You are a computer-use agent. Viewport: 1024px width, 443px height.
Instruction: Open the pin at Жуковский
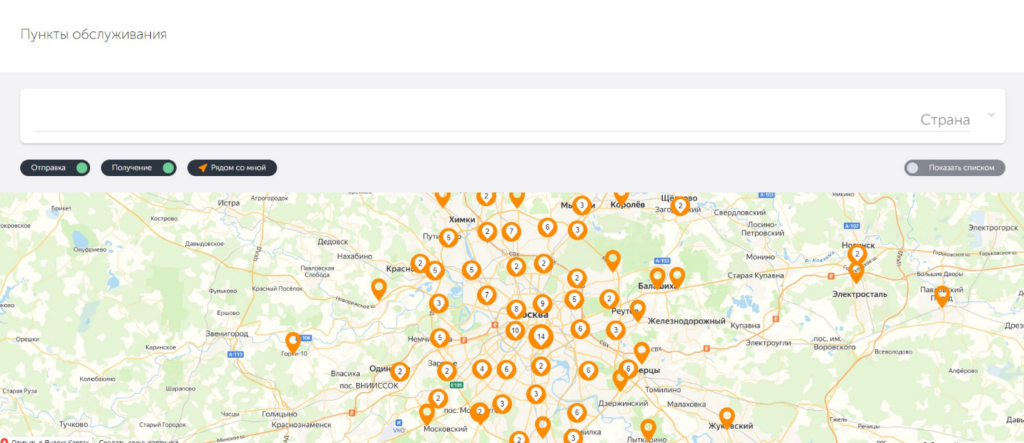click(x=727, y=418)
